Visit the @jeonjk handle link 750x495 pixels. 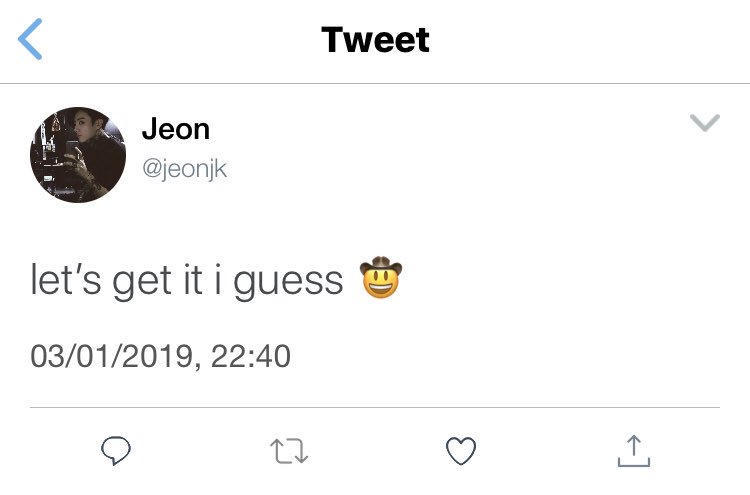click(184, 169)
